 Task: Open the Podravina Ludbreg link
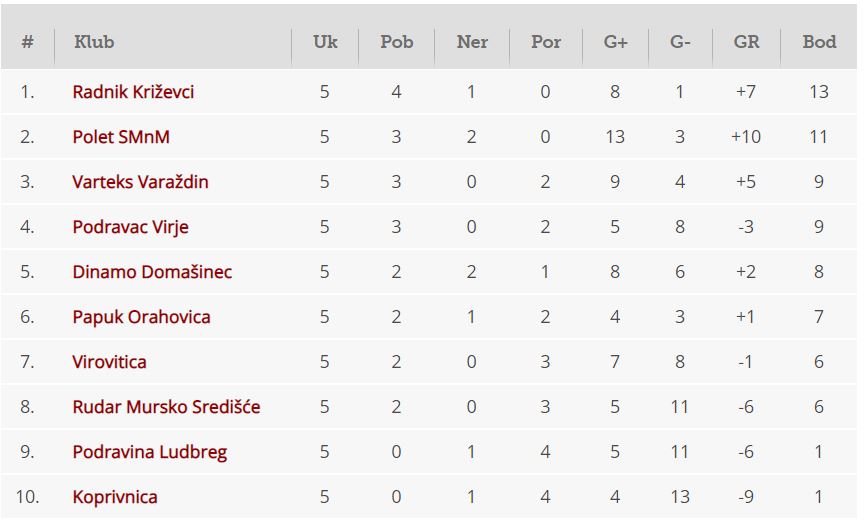point(149,452)
